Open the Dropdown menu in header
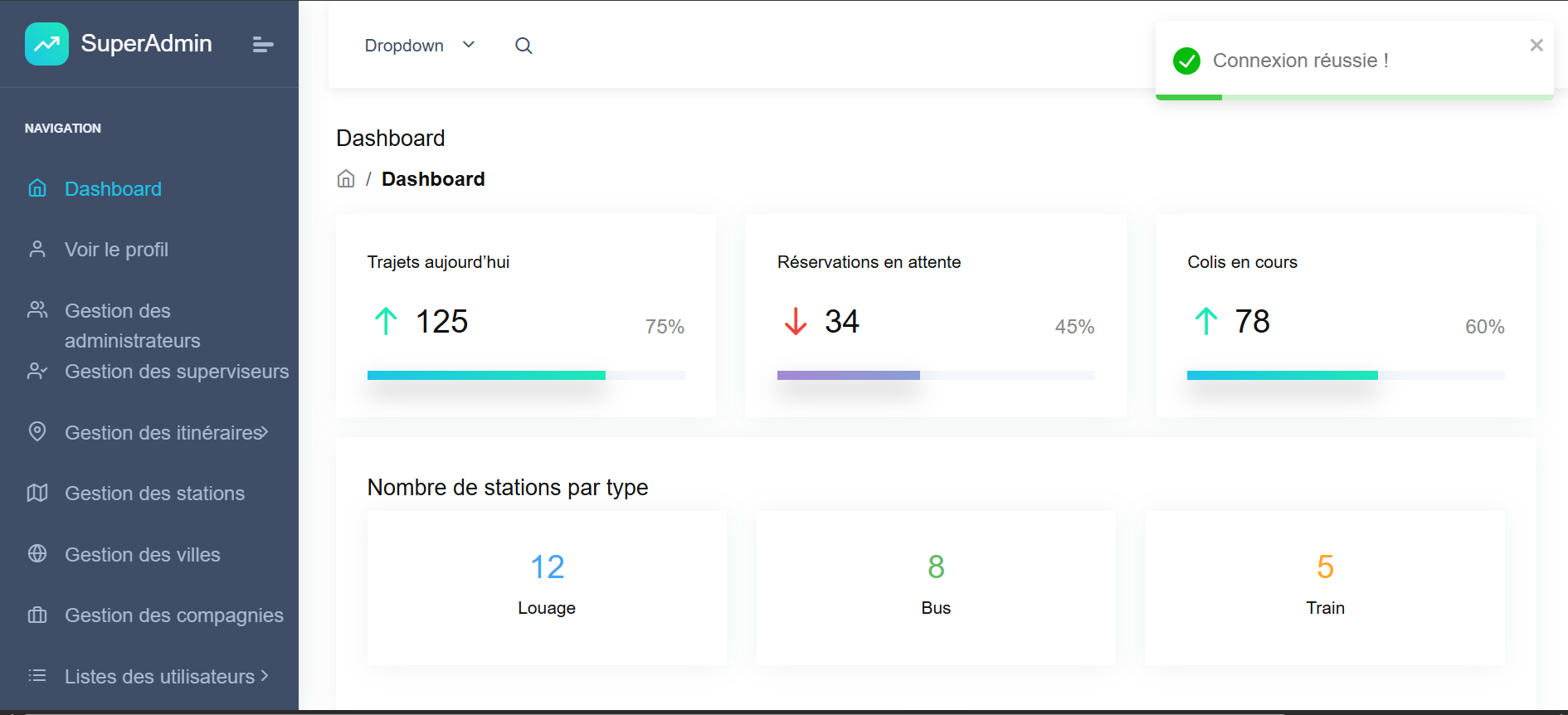 pos(420,46)
